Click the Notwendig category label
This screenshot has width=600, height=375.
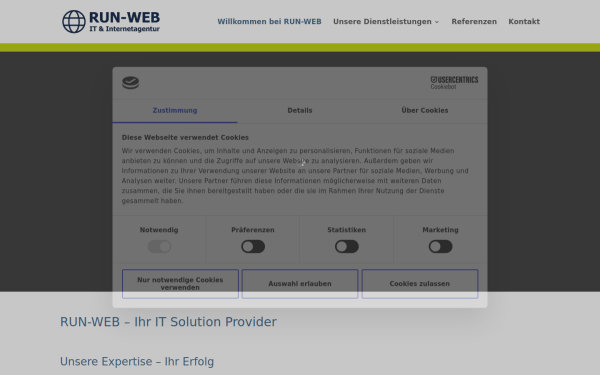159,230
